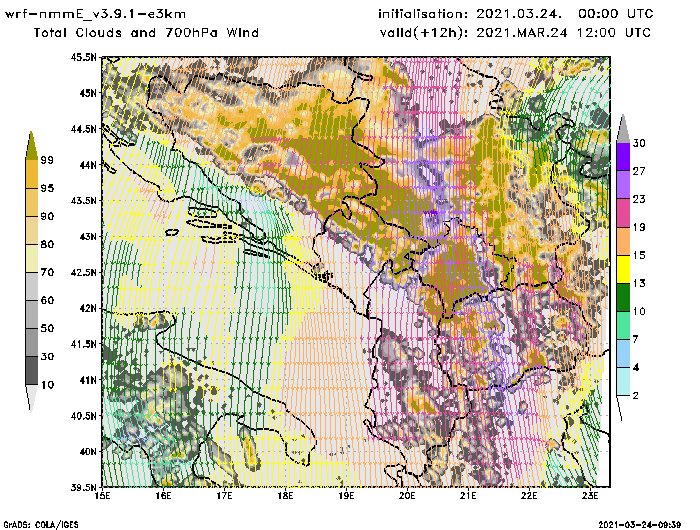Click the '99' value on cloud legend
Viewport: 700px width, 530px height.
tap(47, 160)
